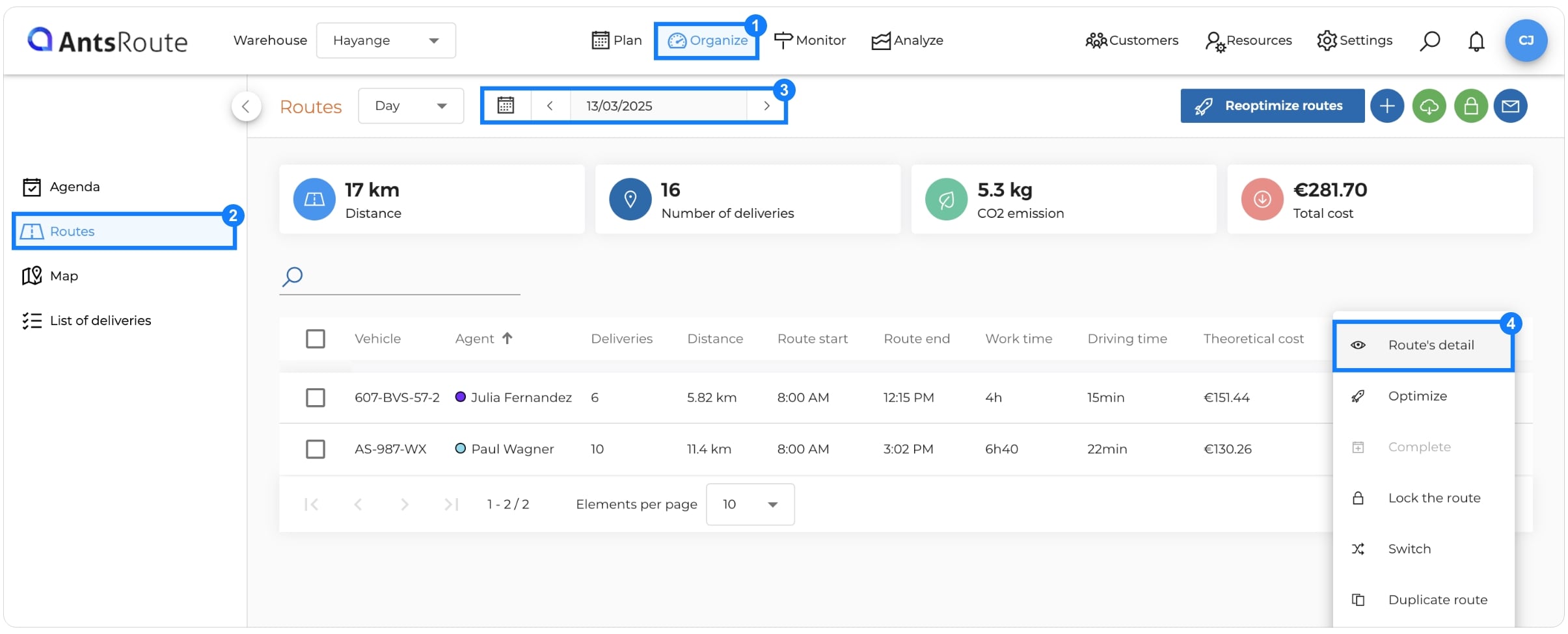The image size is (1568, 634).
Task: Go to next day arrow
Action: (766, 105)
